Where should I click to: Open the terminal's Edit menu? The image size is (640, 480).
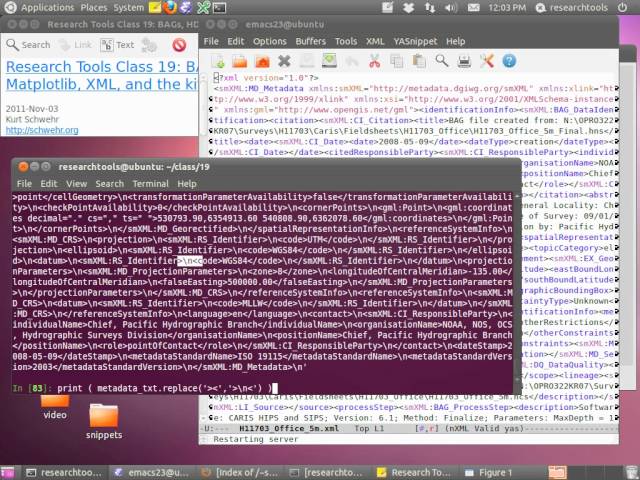tap(49, 184)
